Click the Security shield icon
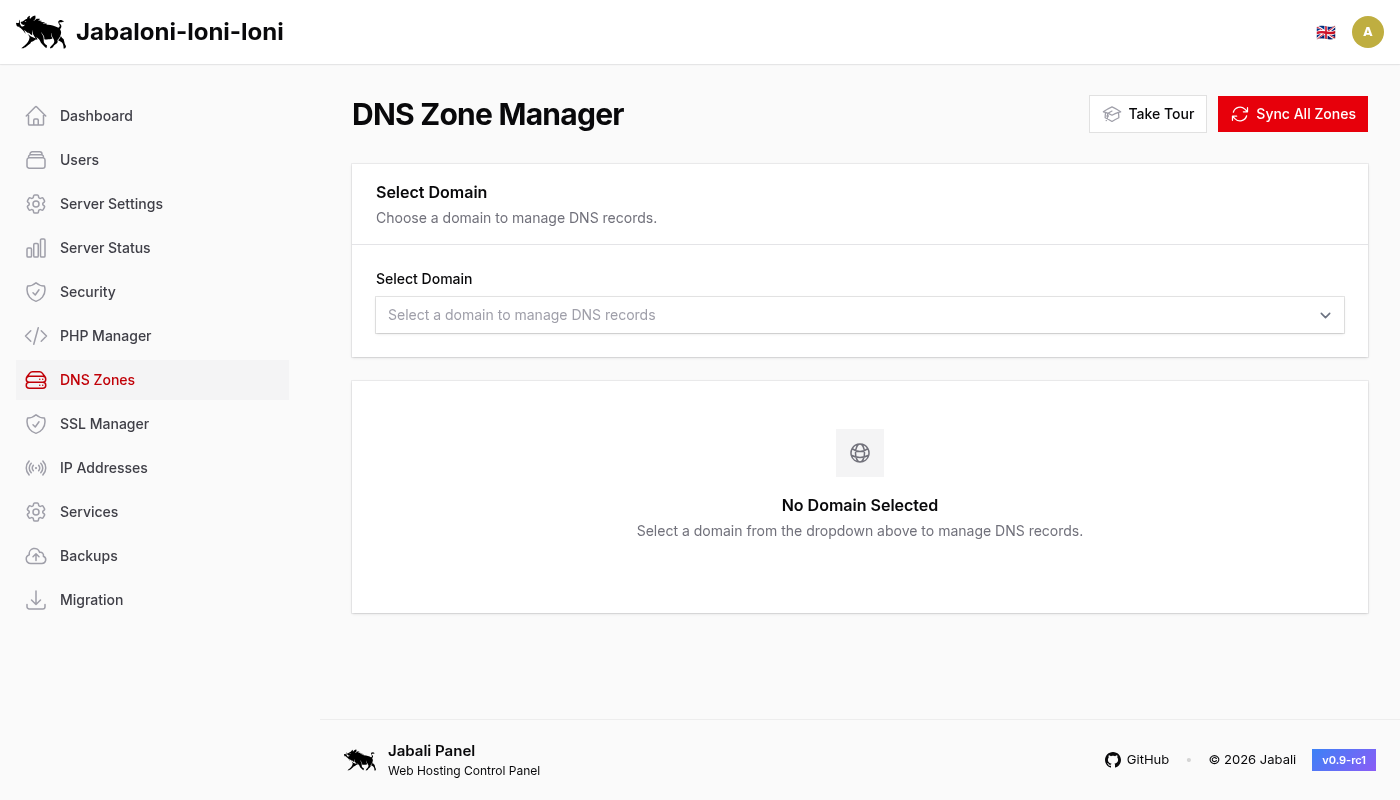Image resolution: width=1400 pixels, height=800 pixels. 36,292
